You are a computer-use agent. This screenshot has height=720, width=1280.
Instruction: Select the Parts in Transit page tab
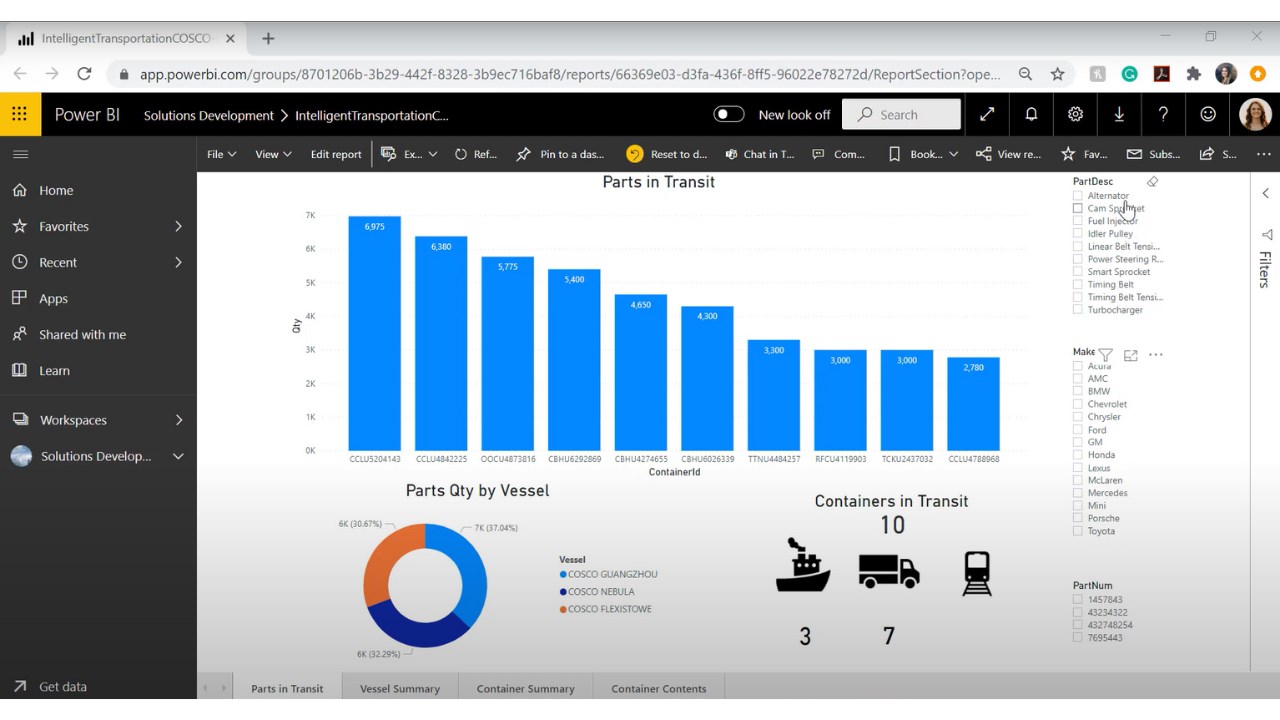pyautogui.click(x=287, y=688)
